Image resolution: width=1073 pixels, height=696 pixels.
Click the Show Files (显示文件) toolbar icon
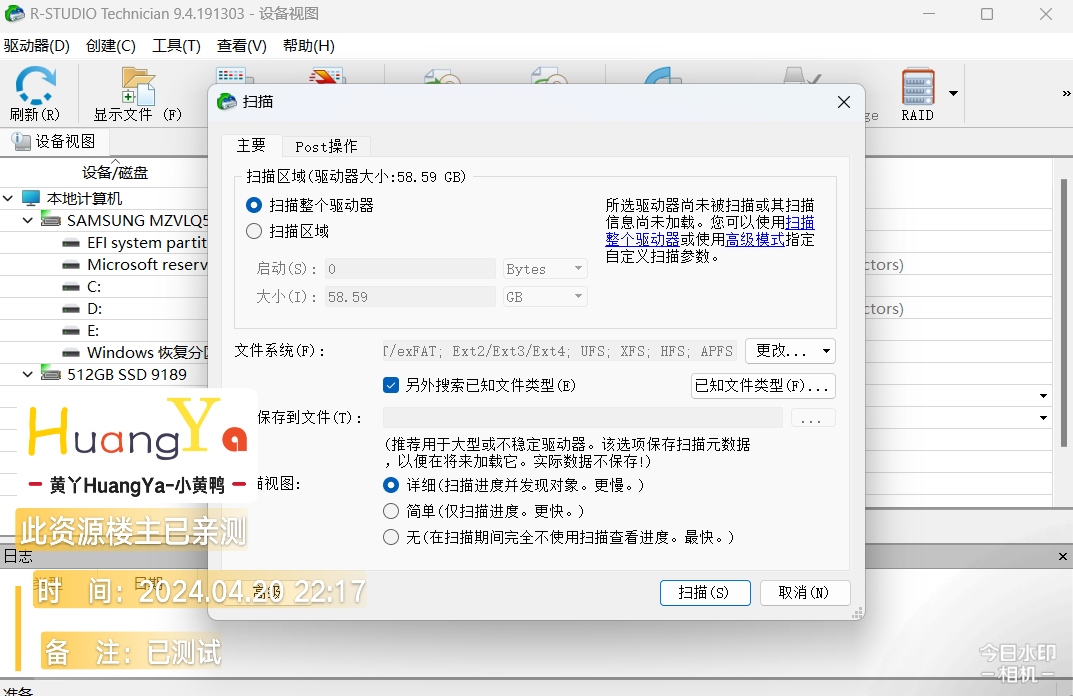tap(138, 94)
